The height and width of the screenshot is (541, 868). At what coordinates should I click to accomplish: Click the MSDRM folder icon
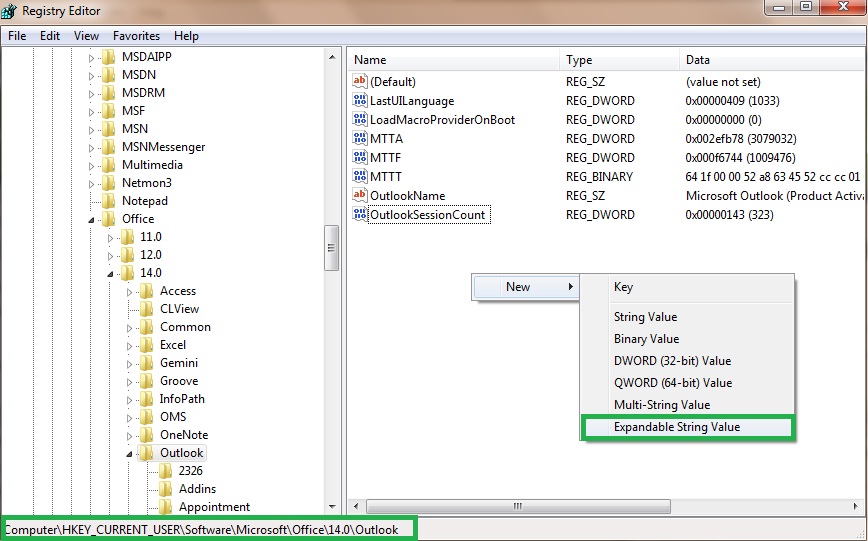pyautogui.click(x=108, y=92)
